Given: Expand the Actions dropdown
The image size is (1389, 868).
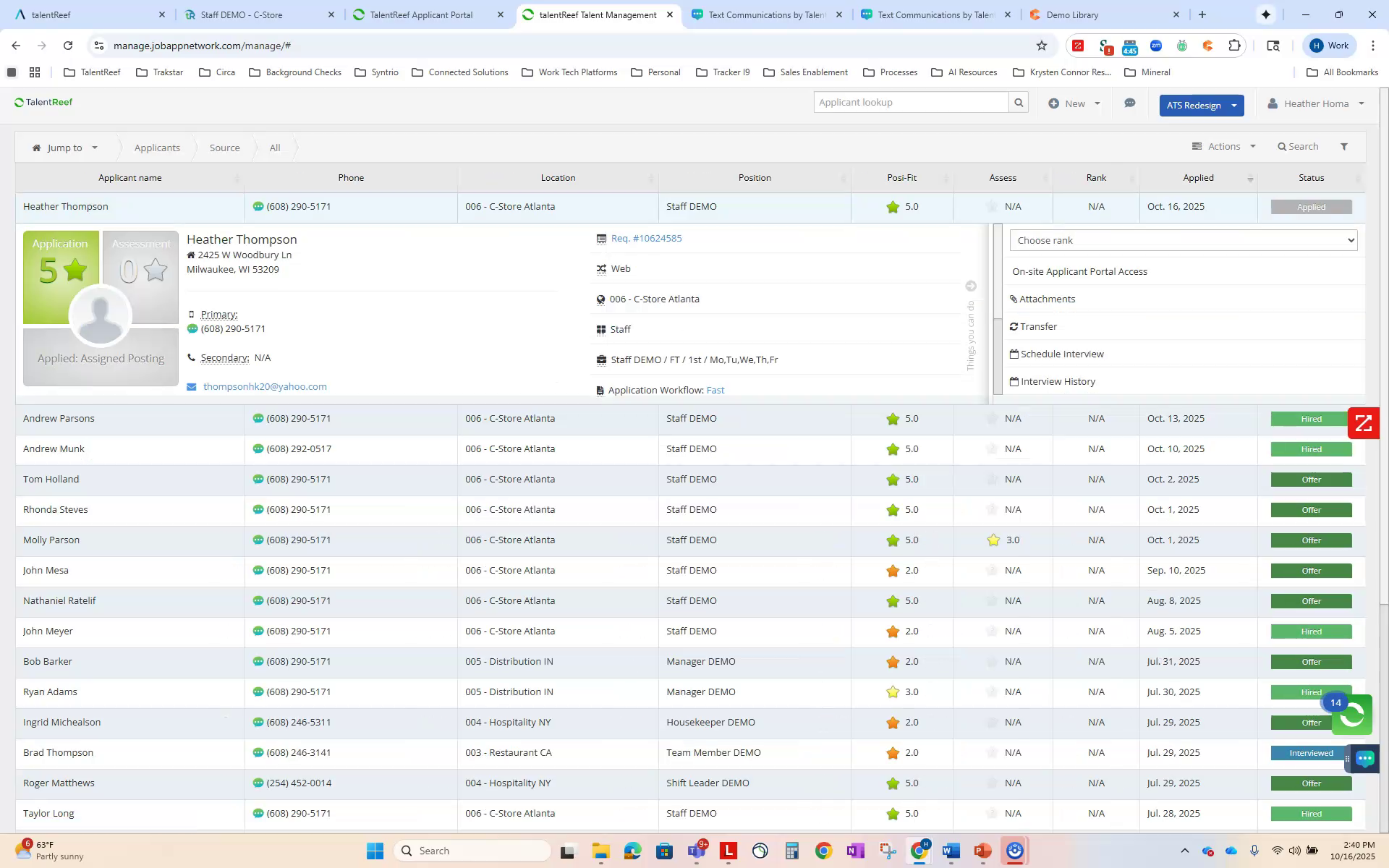Looking at the screenshot, I should (x=1223, y=146).
